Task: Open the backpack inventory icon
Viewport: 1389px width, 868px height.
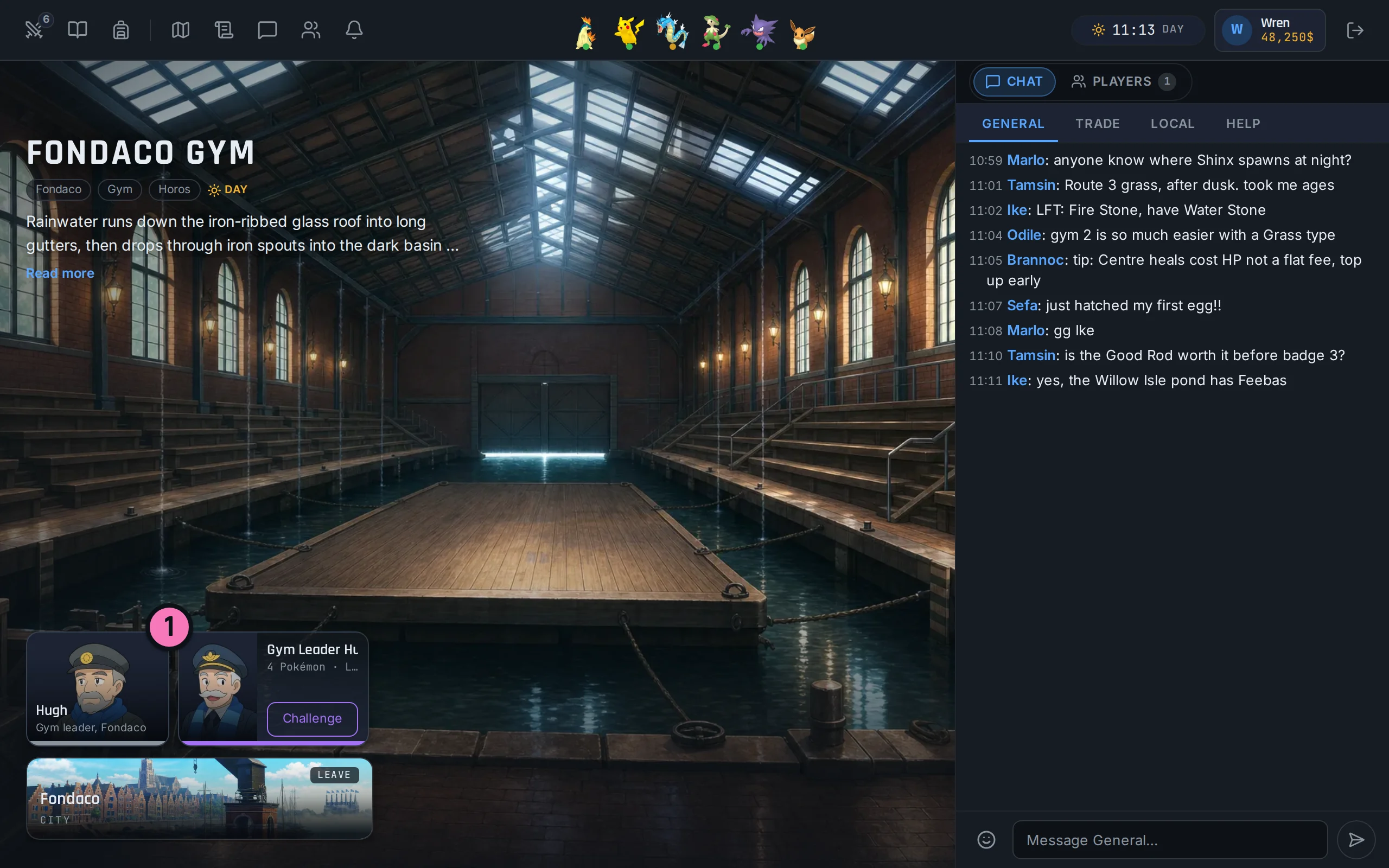Action: click(x=120, y=30)
